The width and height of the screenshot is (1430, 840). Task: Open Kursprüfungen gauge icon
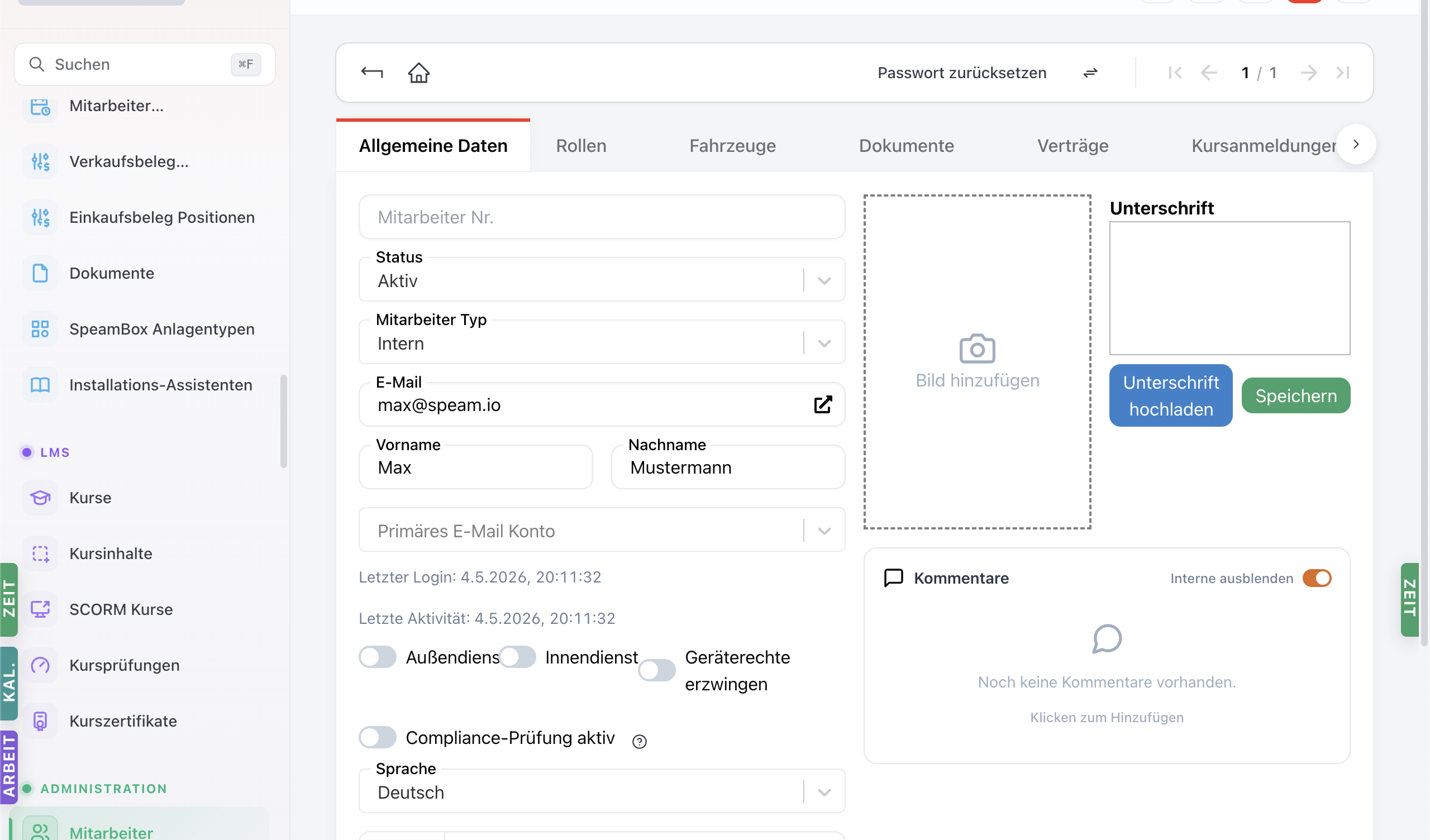point(40,665)
